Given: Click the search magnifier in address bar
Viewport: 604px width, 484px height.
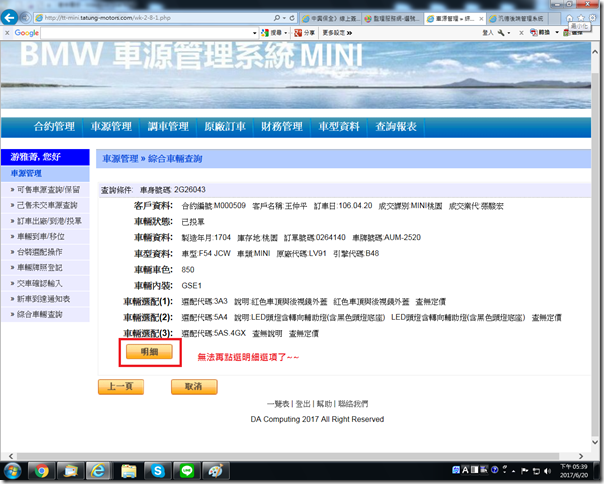Looking at the screenshot, I should pos(277,18).
